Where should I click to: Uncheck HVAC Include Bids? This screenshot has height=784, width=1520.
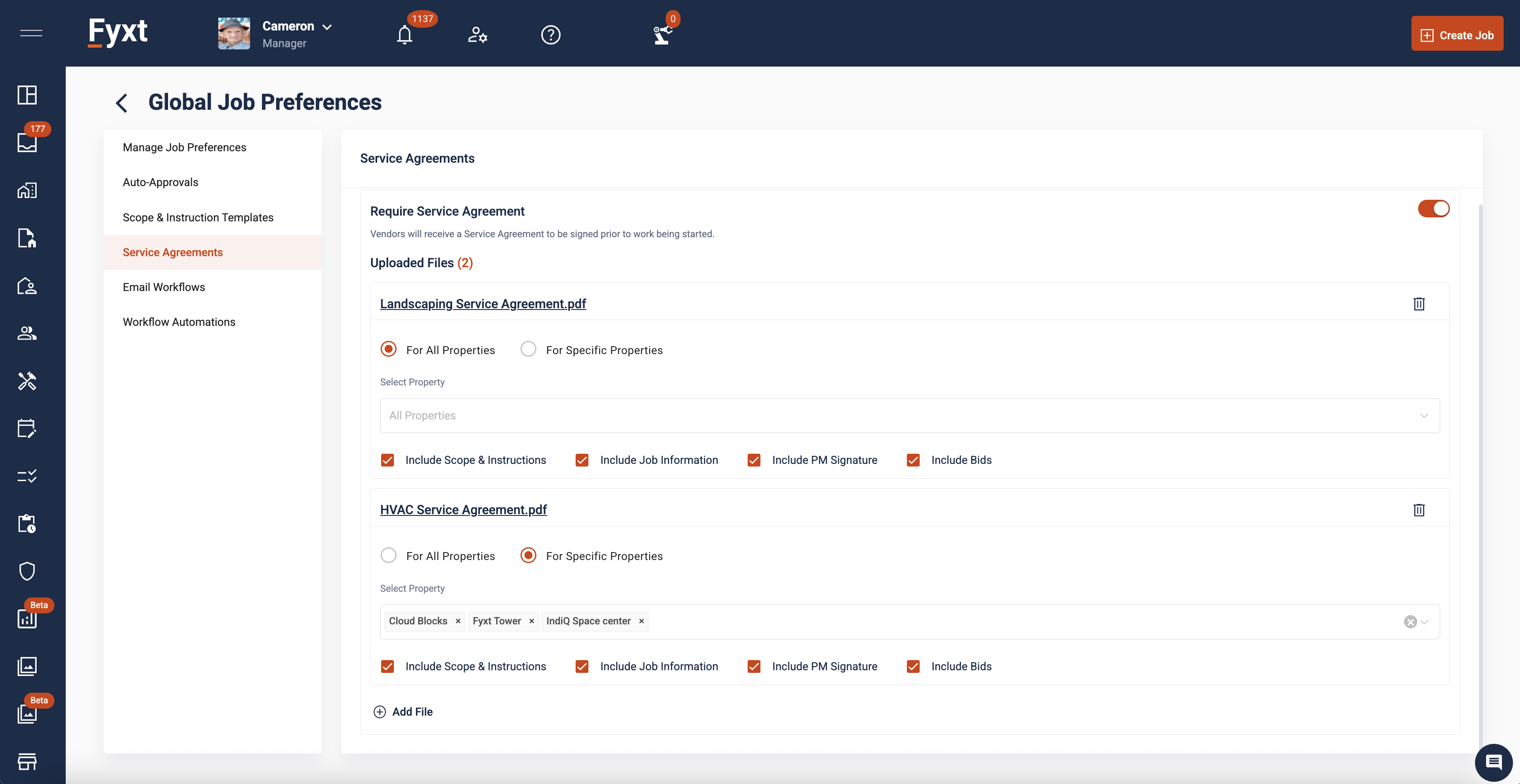[x=913, y=667]
